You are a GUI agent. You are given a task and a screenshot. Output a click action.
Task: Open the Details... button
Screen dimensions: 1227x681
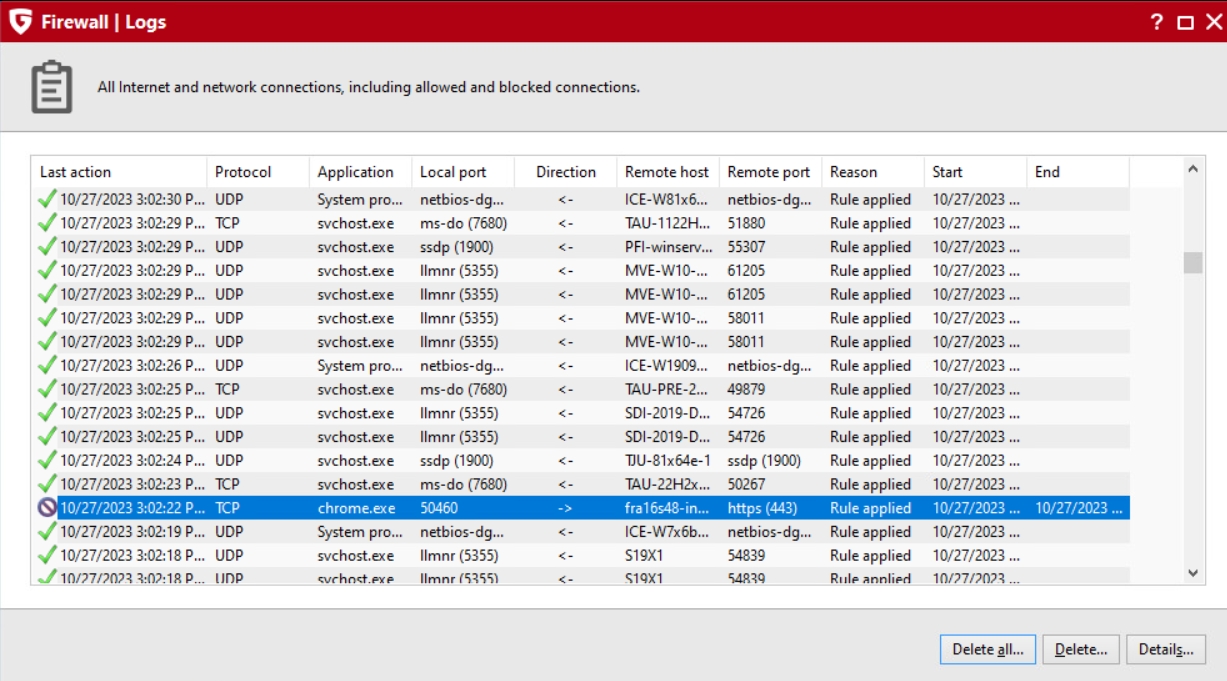[1166, 650]
